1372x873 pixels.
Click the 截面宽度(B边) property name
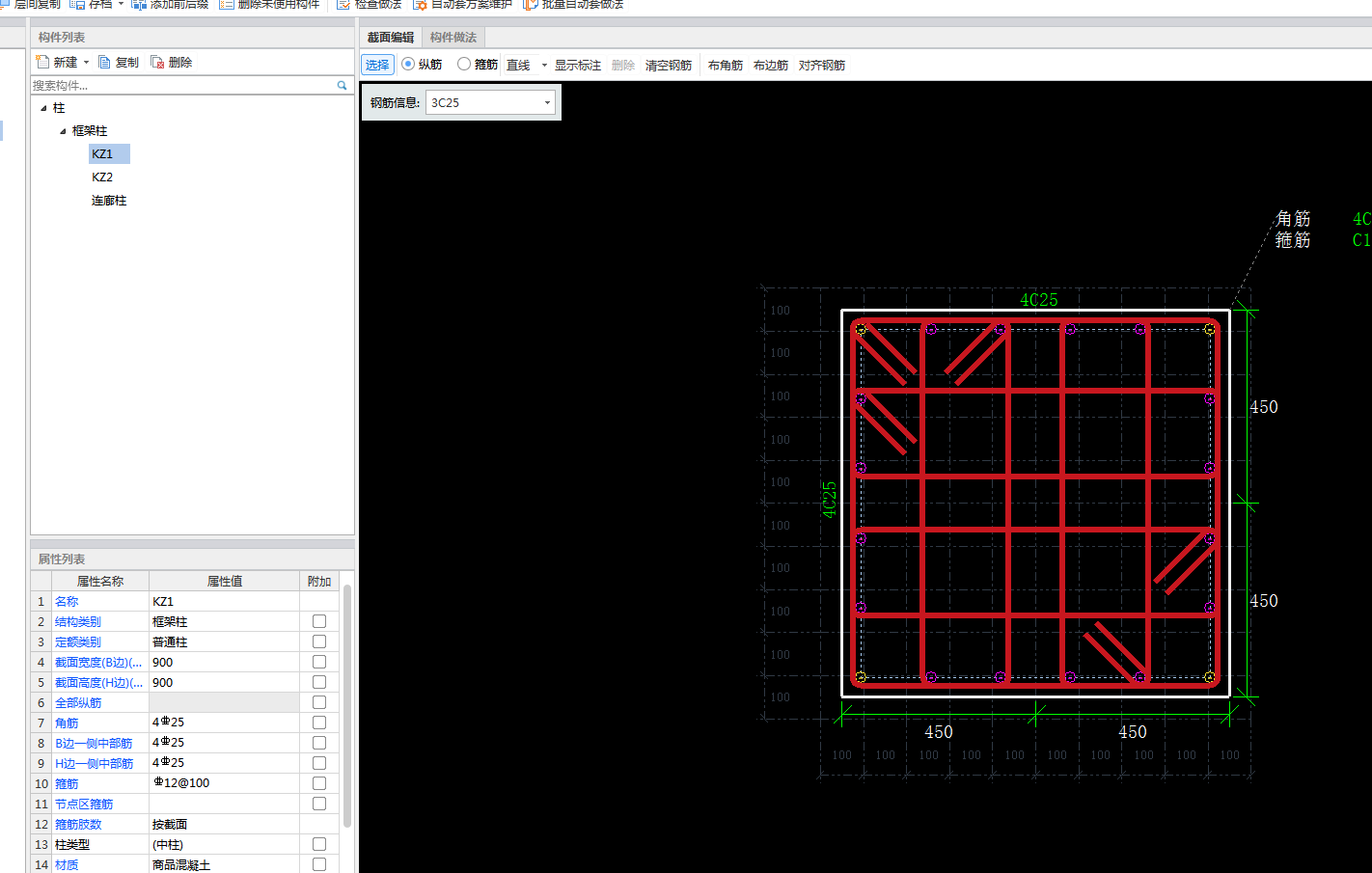pos(98,662)
